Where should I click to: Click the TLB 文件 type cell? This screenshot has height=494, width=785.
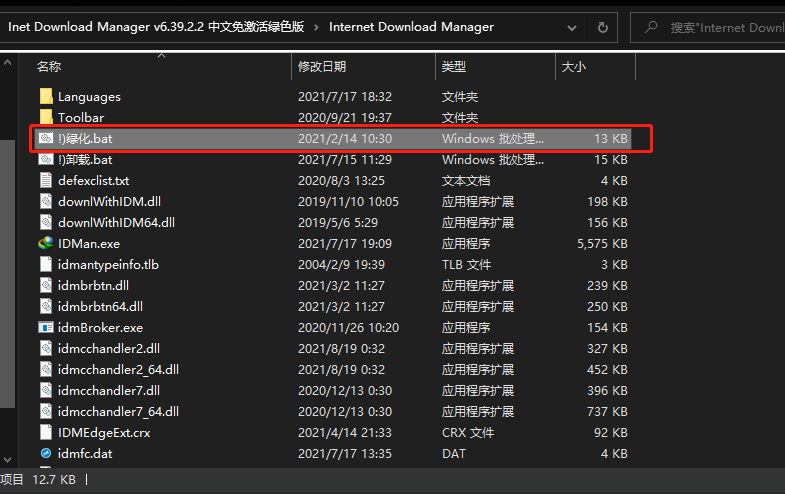click(466, 265)
